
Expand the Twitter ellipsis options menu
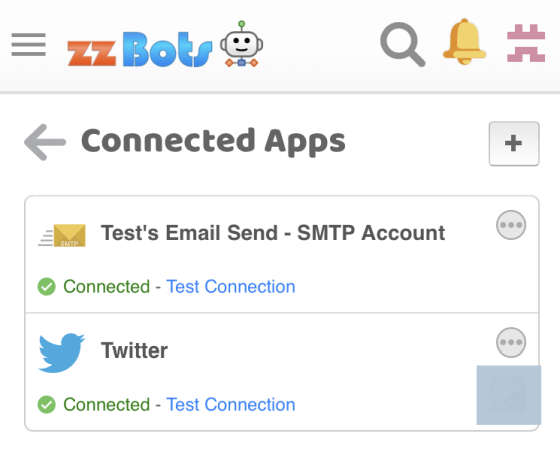coord(511,342)
